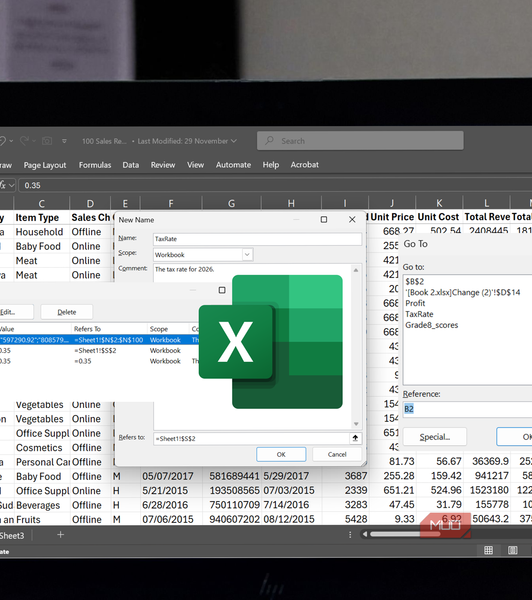Click the cell containing 581689441
The height and width of the screenshot is (600, 532).
232,476
